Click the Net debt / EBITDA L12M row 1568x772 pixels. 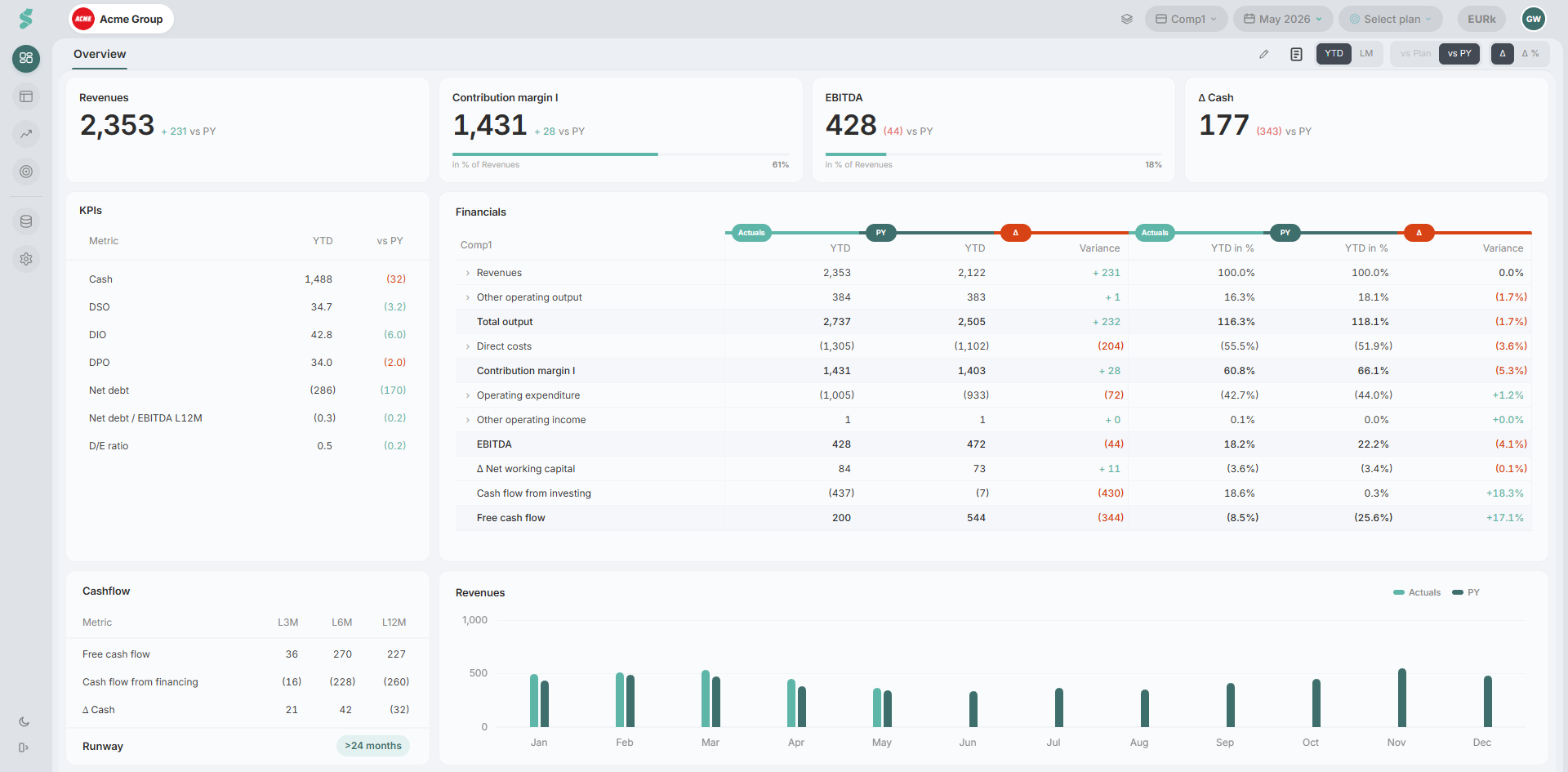pos(247,418)
